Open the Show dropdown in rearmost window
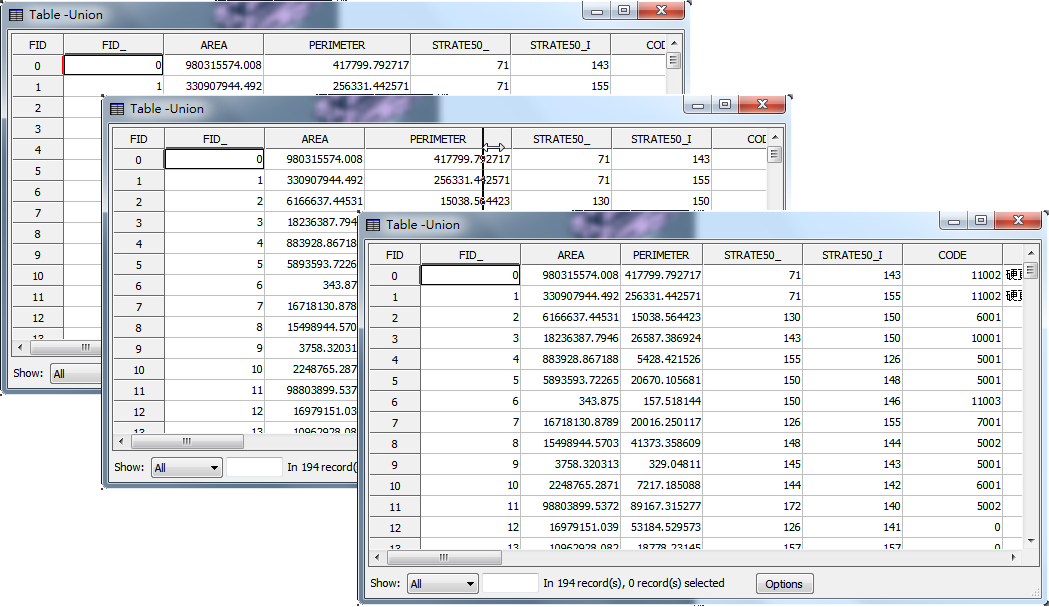Screen dimensions: 1049x607 [75, 374]
